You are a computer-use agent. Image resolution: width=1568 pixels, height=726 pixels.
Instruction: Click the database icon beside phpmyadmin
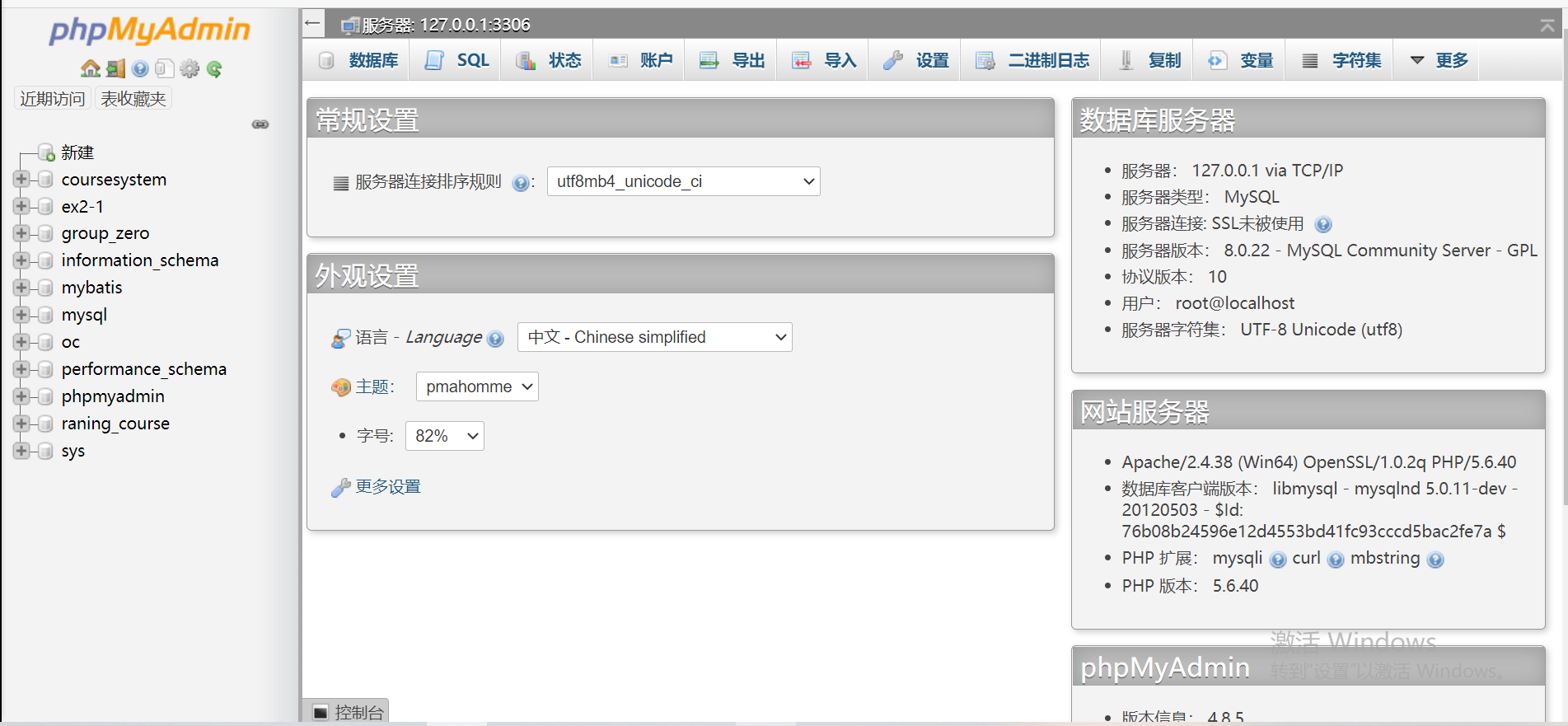click(x=45, y=396)
